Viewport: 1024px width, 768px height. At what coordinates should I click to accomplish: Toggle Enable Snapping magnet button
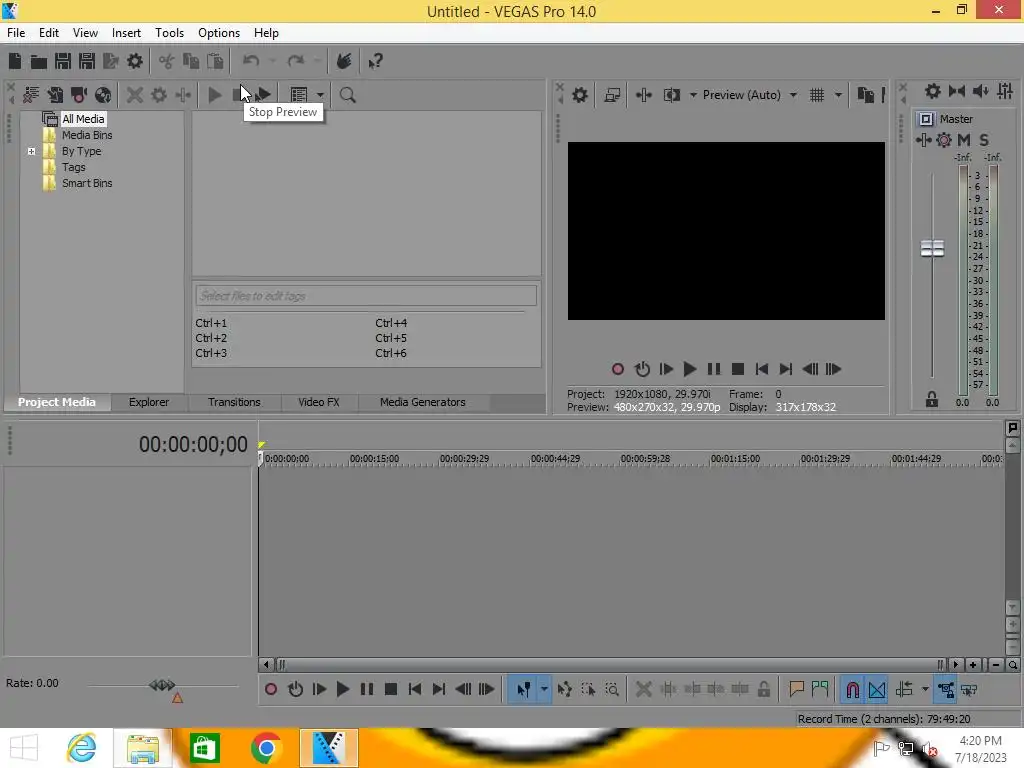pyautogui.click(x=852, y=690)
